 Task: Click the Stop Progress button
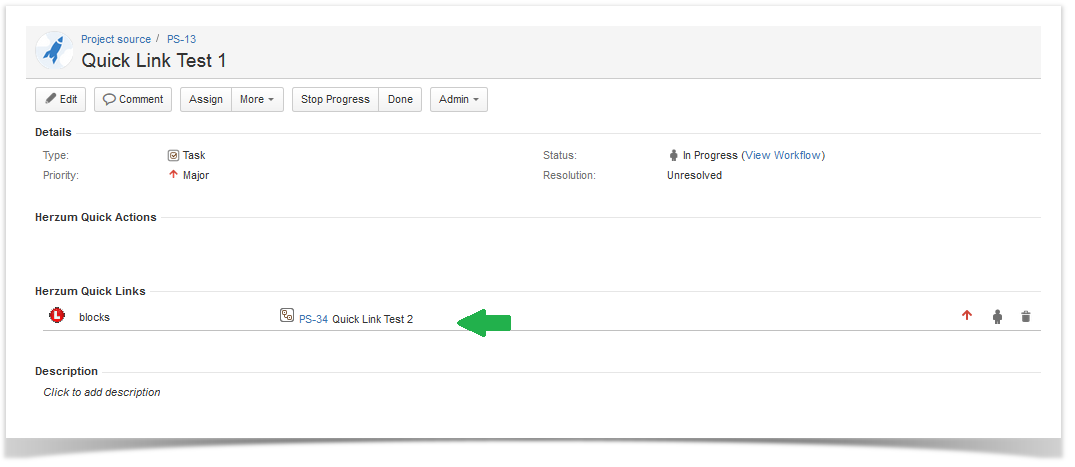point(335,100)
